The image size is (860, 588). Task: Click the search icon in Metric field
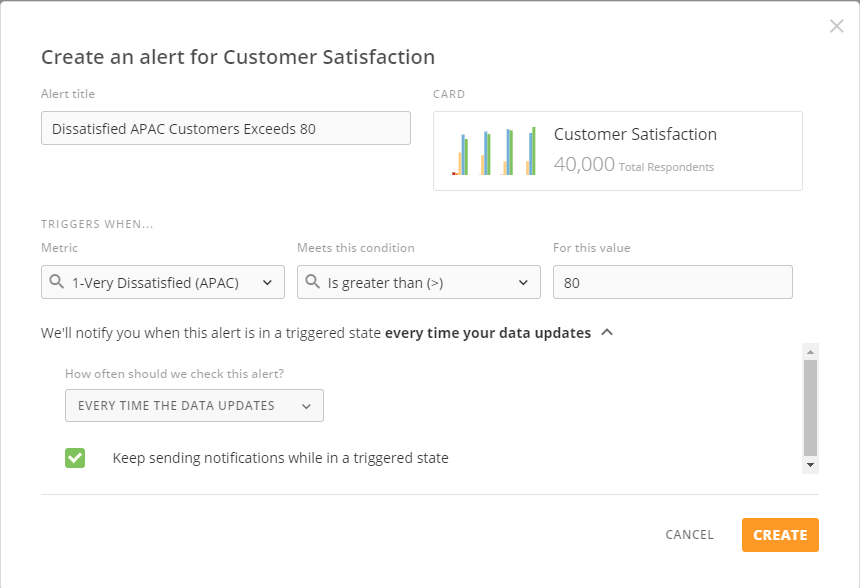(56, 283)
